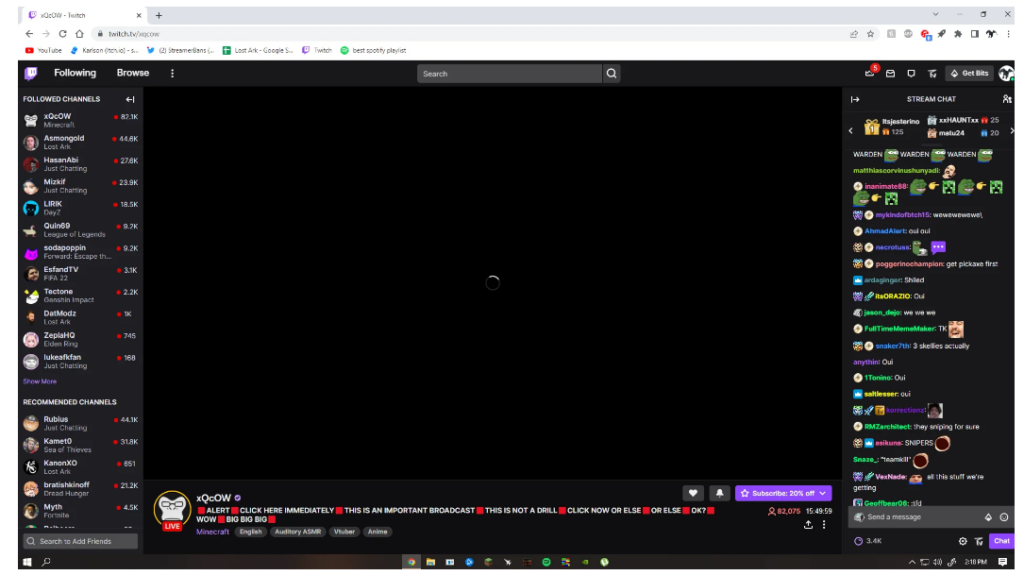Open the Notifications inbox icon
This screenshot has width=1024, height=575.
(x=890, y=74)
